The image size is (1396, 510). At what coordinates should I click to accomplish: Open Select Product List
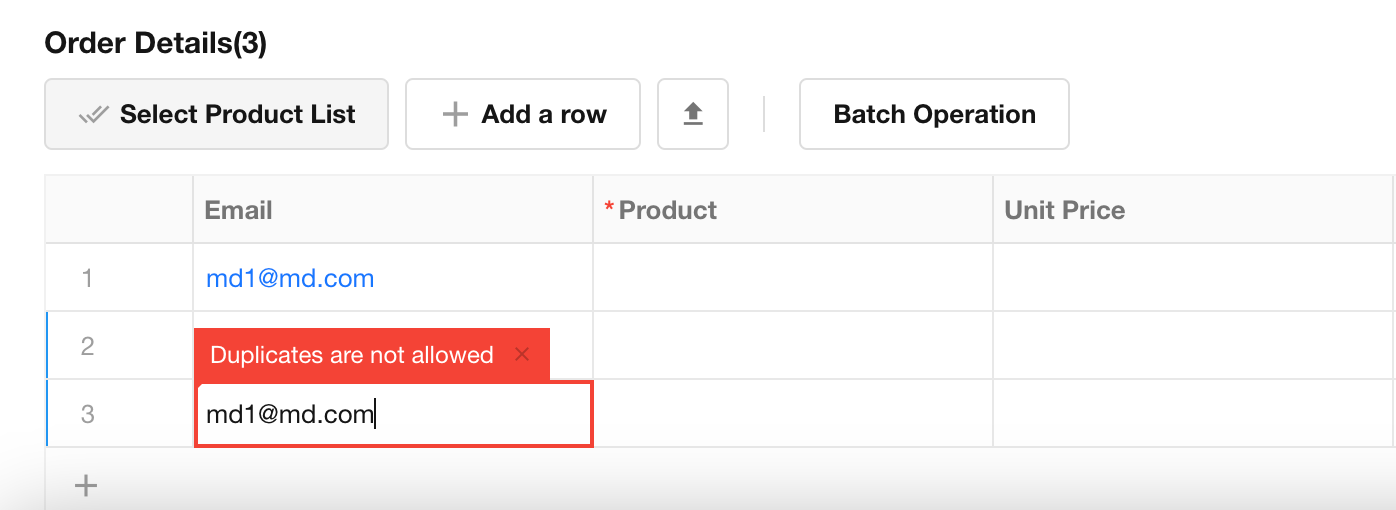coord(216,114)
